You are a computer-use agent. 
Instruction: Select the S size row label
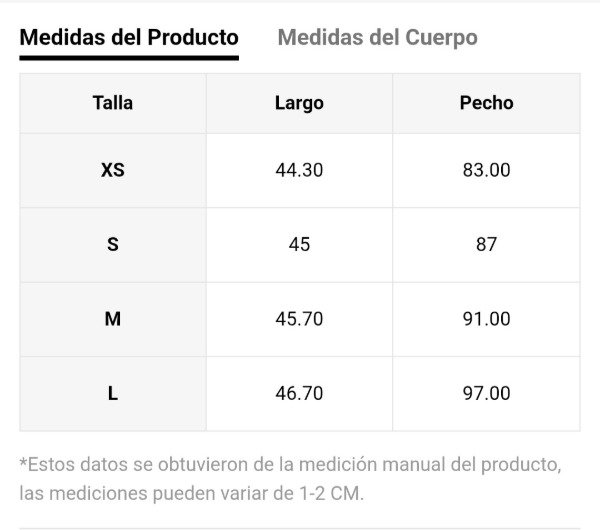[113, 244]
